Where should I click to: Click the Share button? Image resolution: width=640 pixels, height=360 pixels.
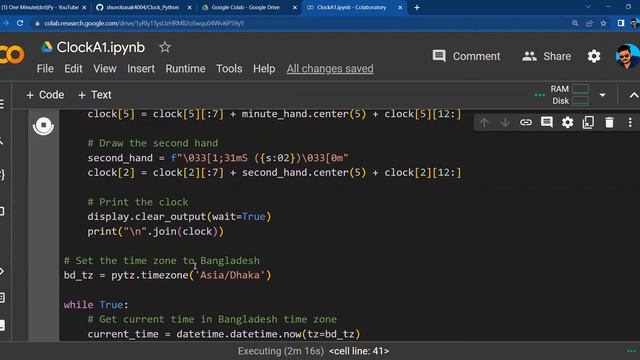[547, 56]
